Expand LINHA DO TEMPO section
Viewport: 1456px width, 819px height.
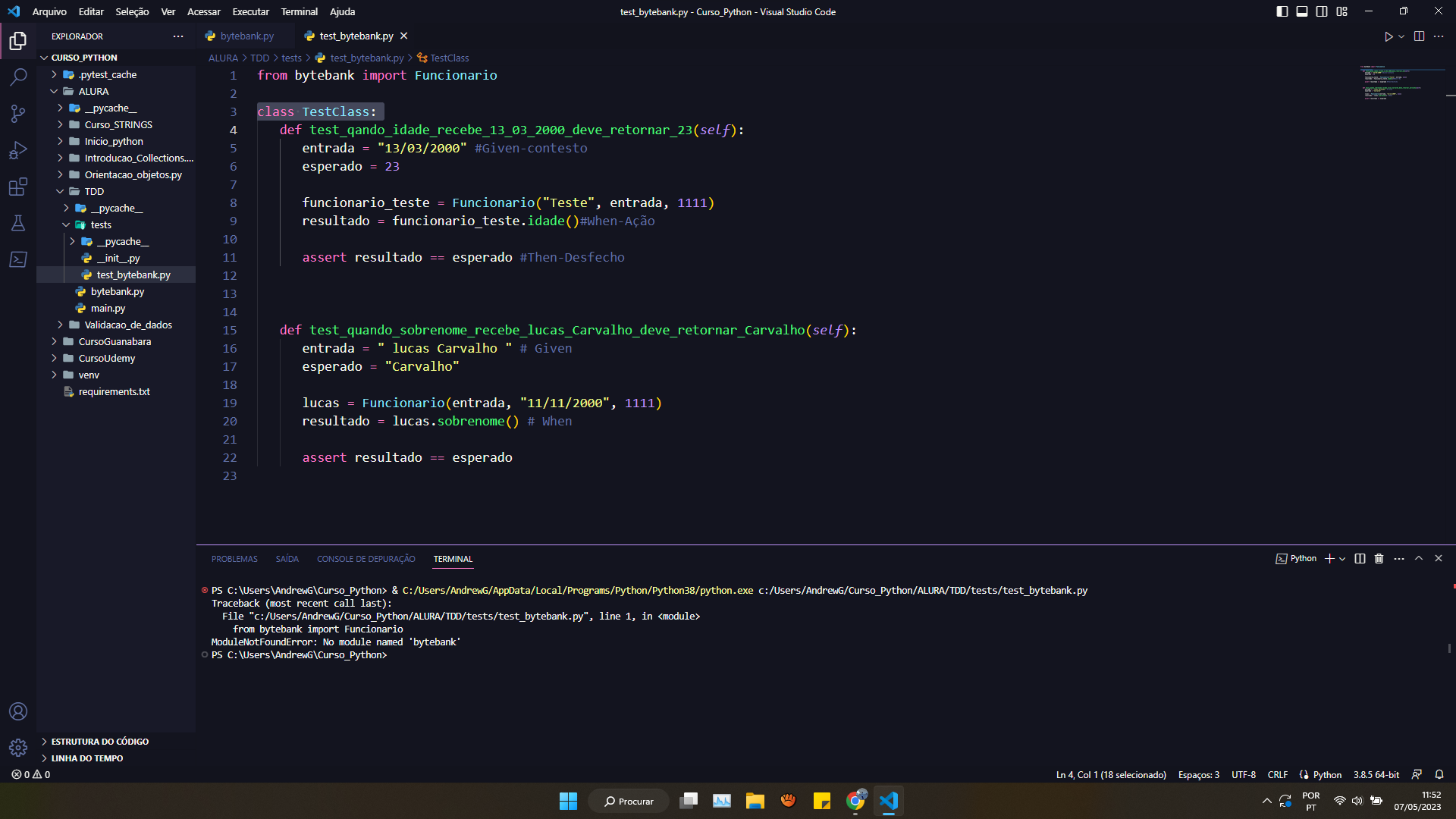(x=86, y=758)
